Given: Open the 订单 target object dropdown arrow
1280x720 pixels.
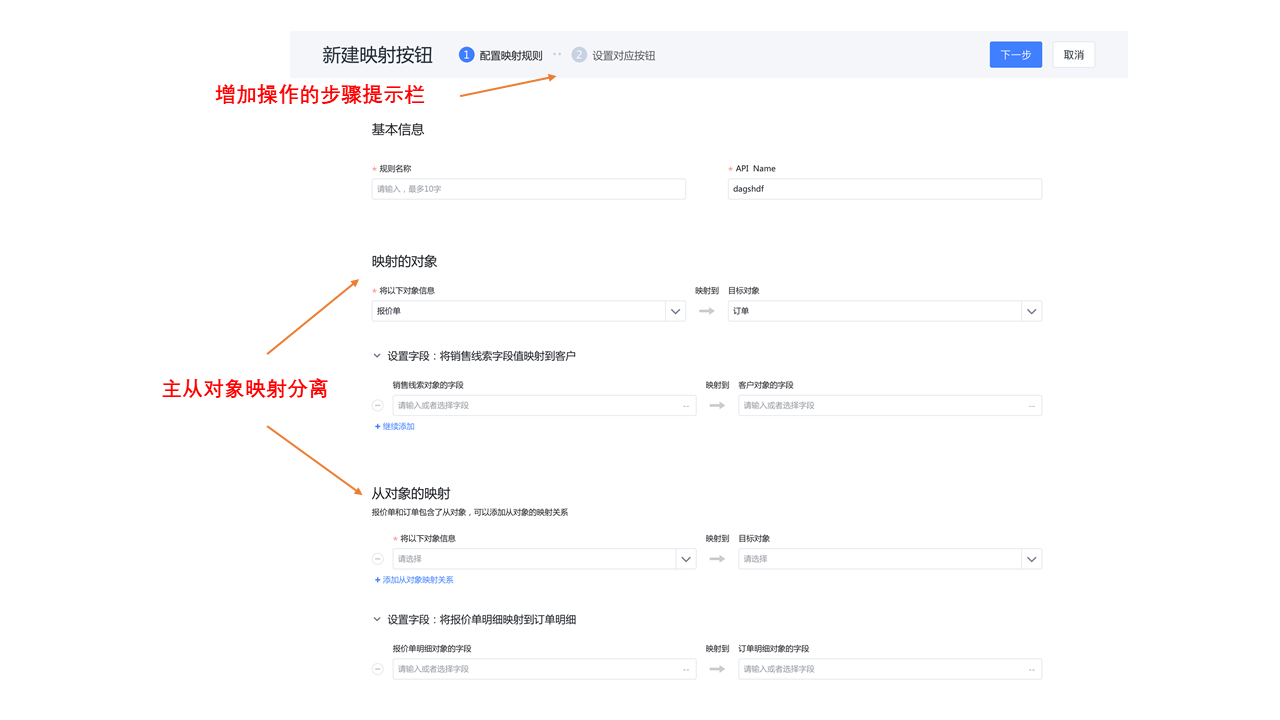Looking at the screenshot, I should click(x=1031, y=311).
